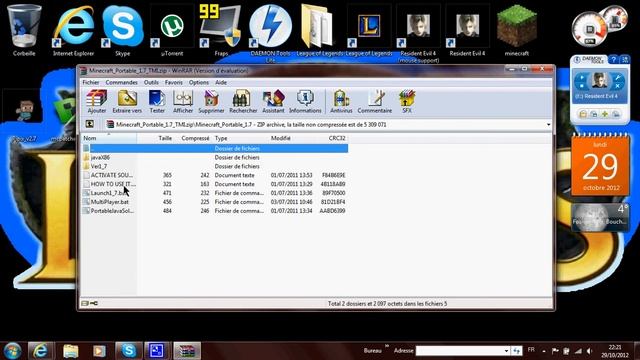Click the Antivirus toolbar icon

(x=341, y=102)
